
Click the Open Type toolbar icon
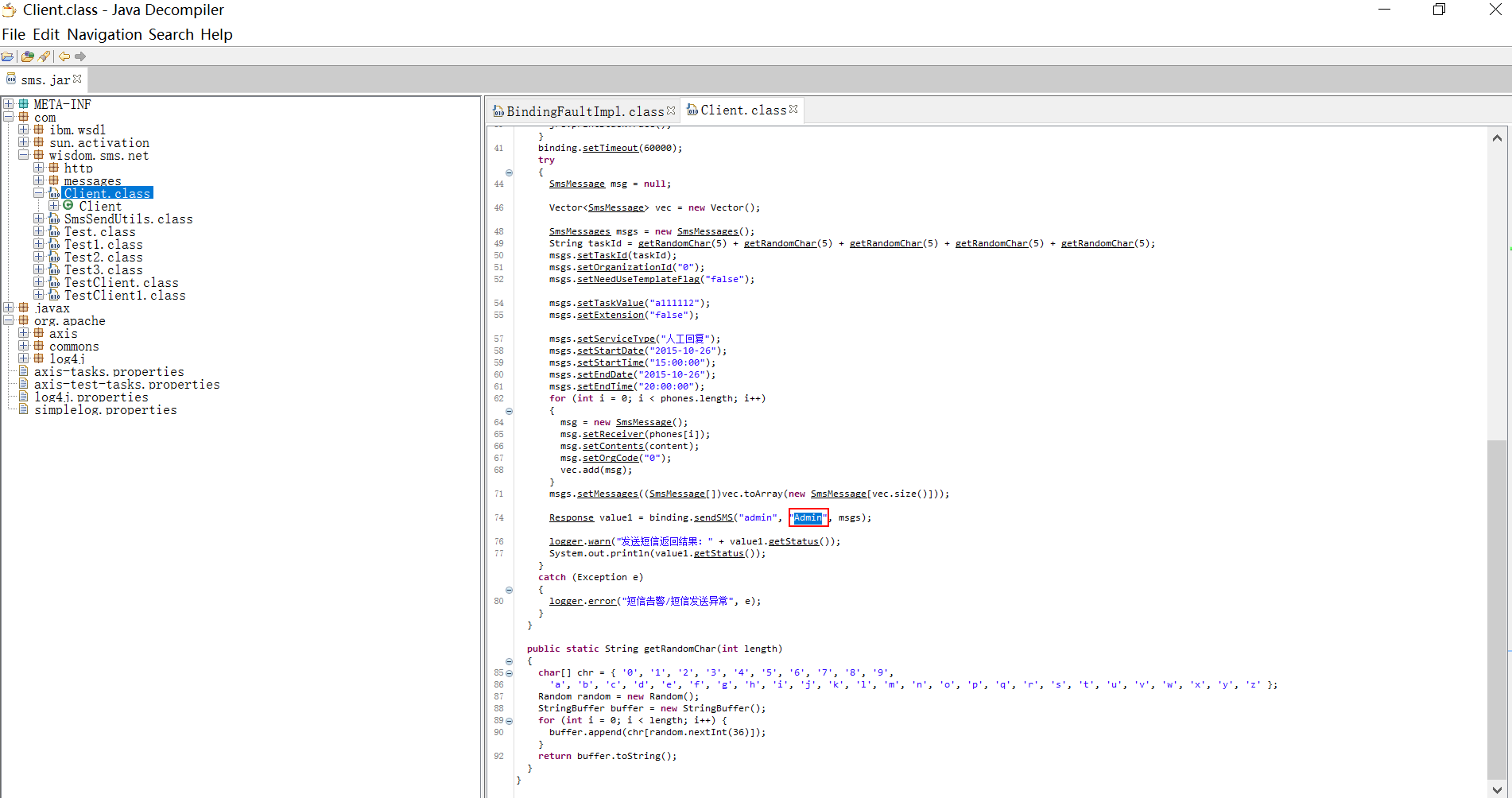click(x=28, y=56)
